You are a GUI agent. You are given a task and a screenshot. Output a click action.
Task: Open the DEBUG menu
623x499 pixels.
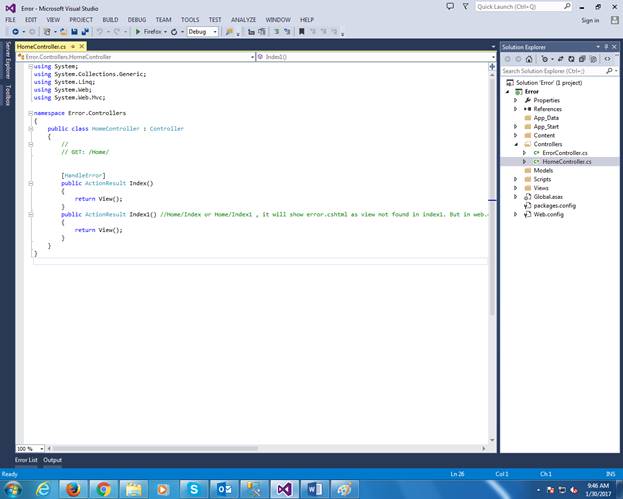137,19
